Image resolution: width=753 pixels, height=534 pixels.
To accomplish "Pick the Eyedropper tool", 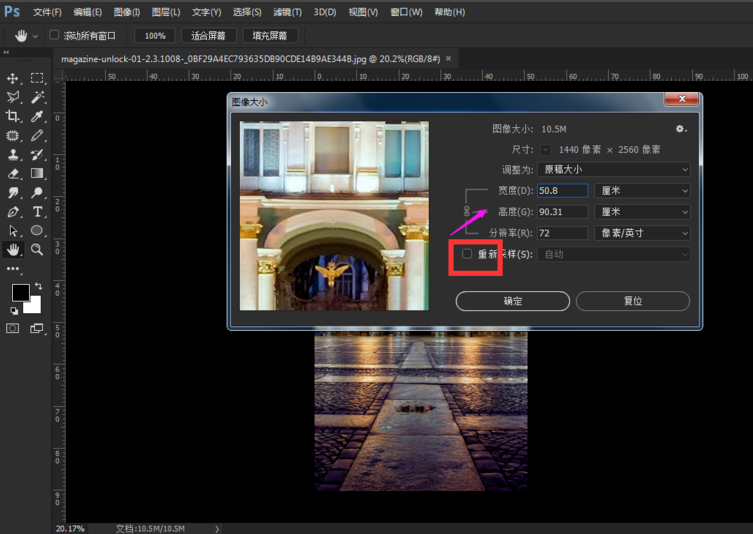I will pos(37,116).
